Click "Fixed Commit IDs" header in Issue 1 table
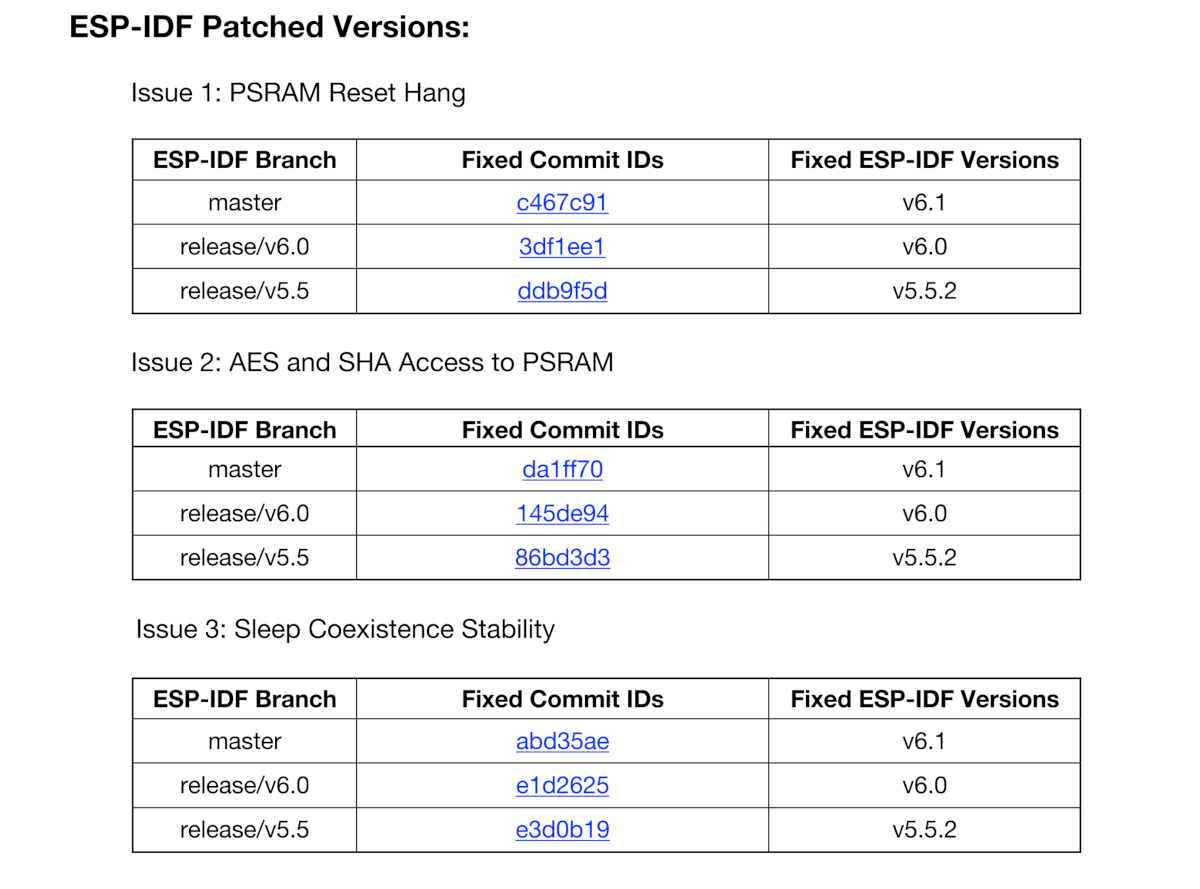Screen dimensions: 1200x889 [562, 160]
